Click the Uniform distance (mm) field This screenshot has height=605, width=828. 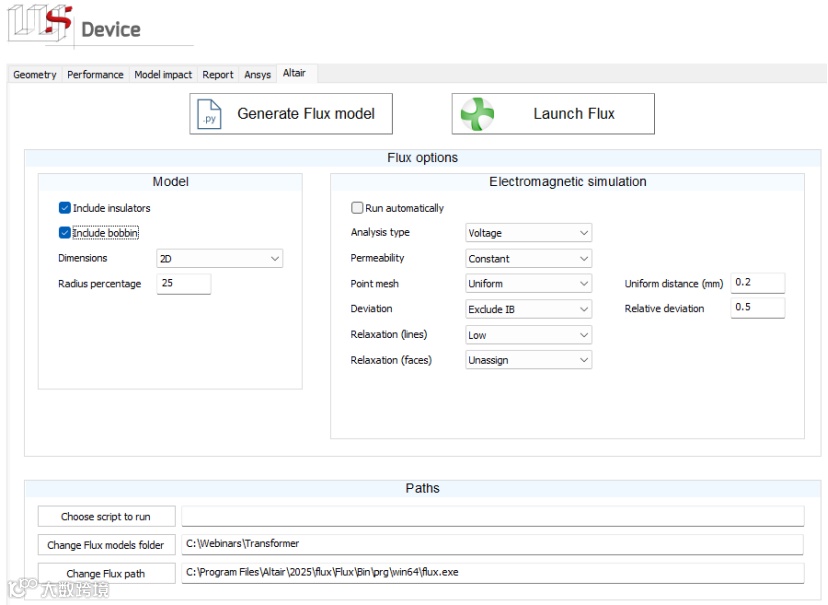point(757,283)
